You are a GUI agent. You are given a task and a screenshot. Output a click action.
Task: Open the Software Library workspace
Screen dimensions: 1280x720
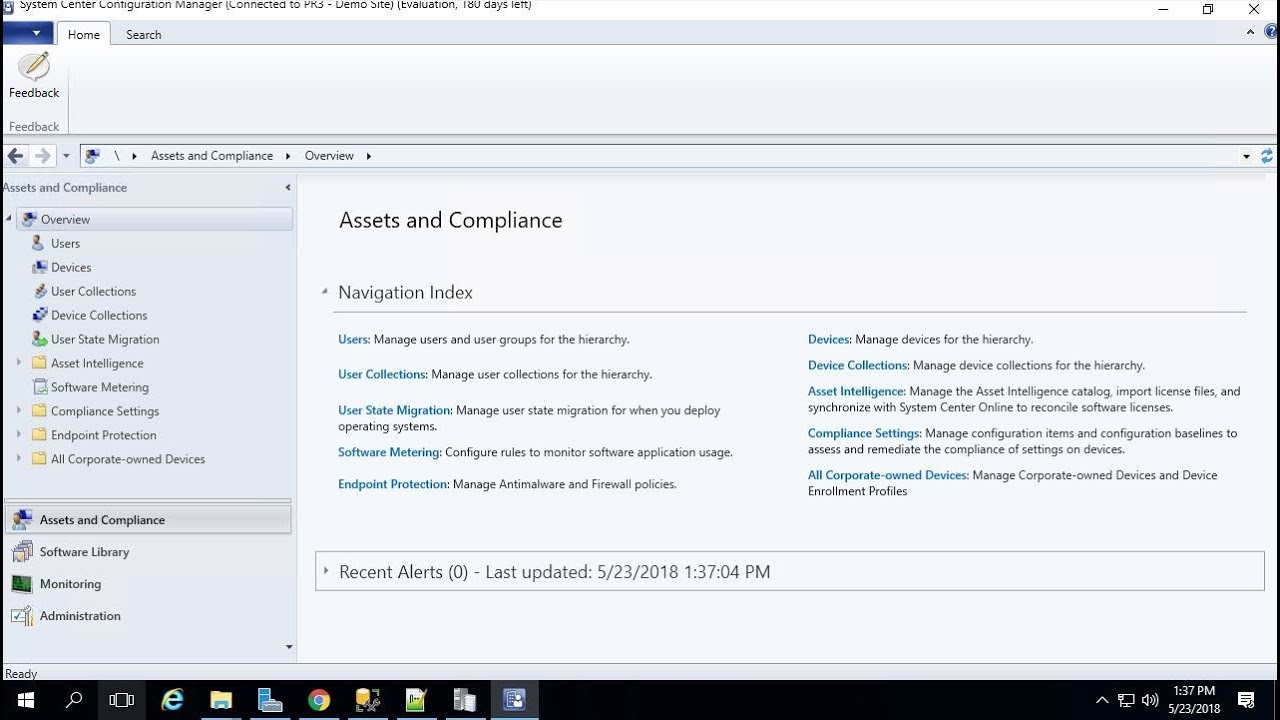click(148, 552)
